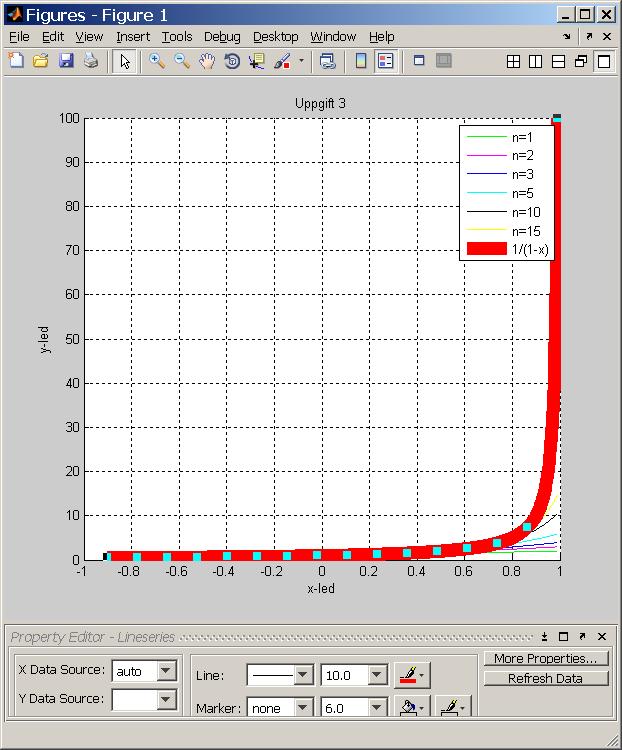Click the y-led axis label
This screenshot has height=750, width=622.
[x=44, y=340]
